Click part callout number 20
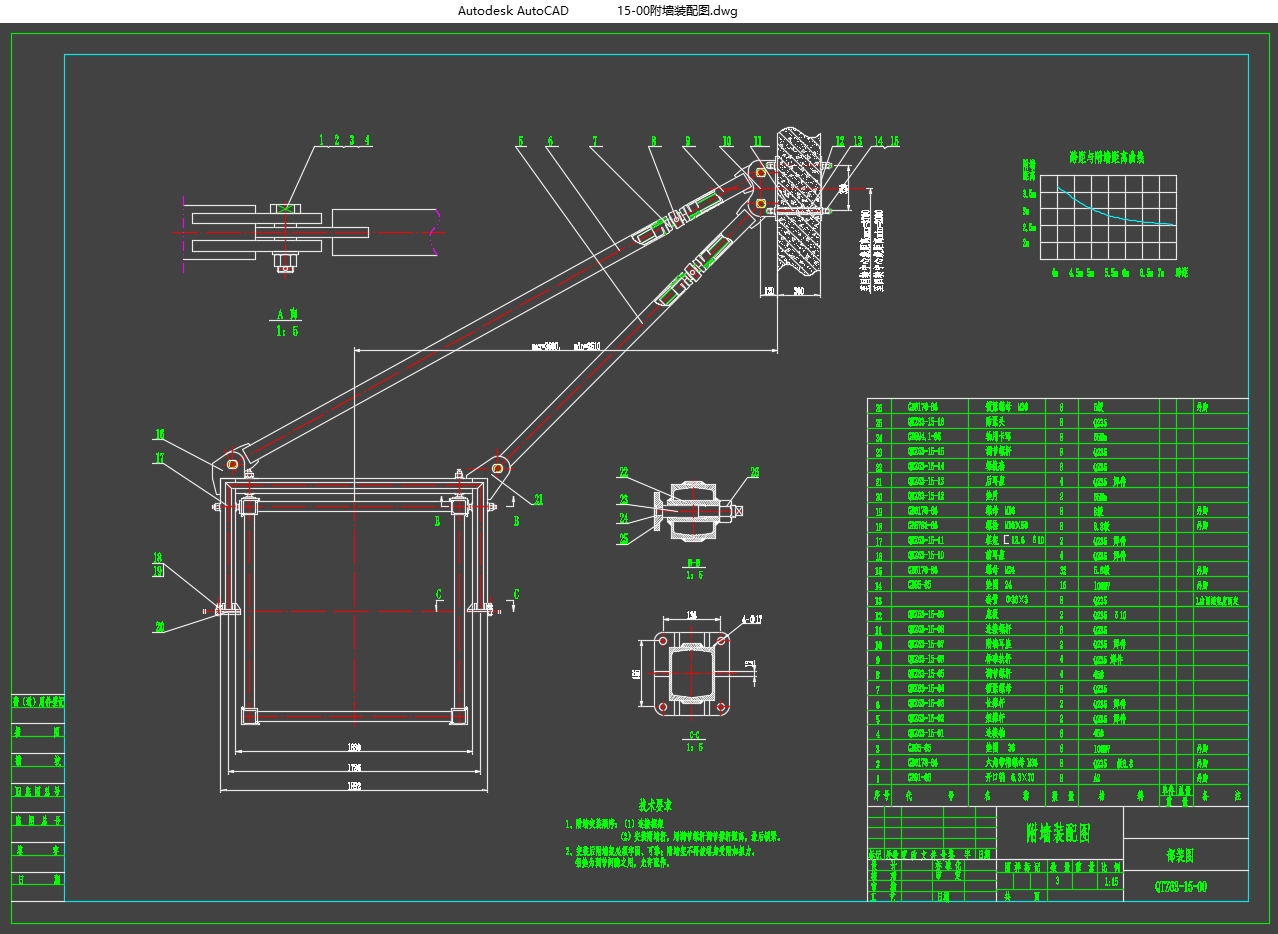 point(159,627)
